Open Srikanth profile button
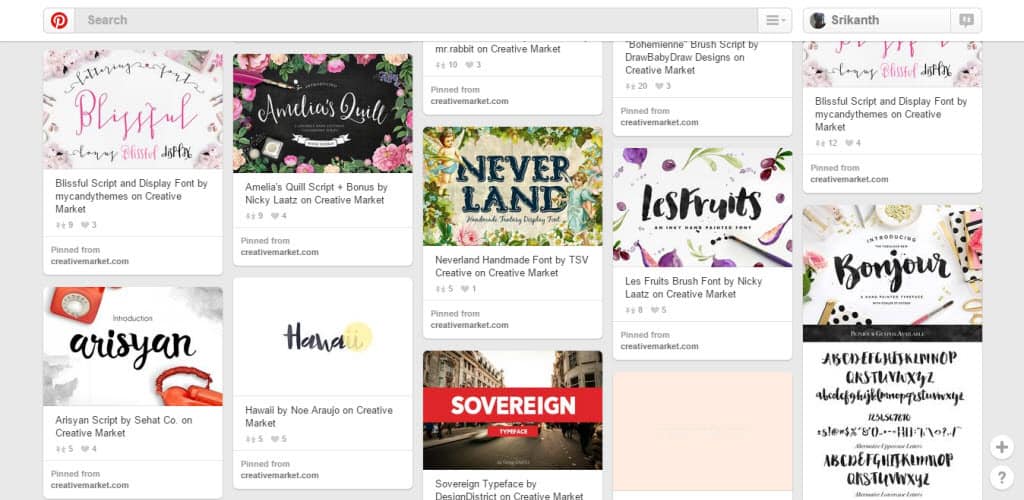Viewport: 1024px width, 500px height. click(x=876, y=20)
